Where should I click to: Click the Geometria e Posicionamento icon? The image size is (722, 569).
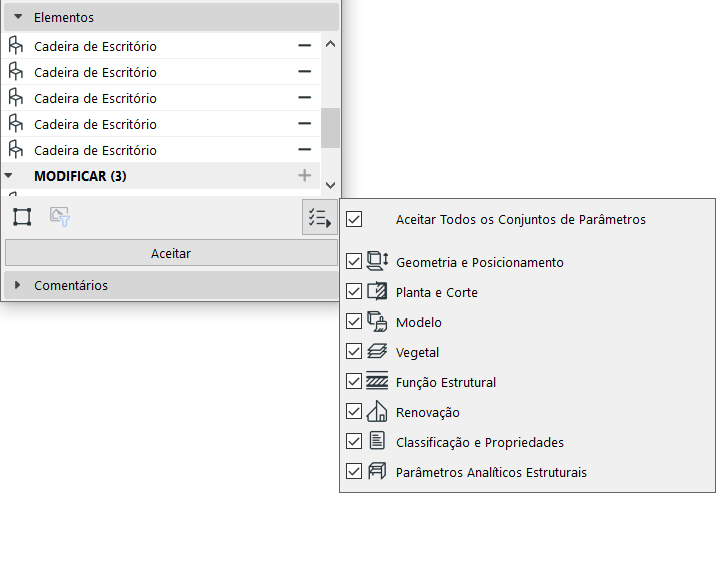(x=377, y=262)
